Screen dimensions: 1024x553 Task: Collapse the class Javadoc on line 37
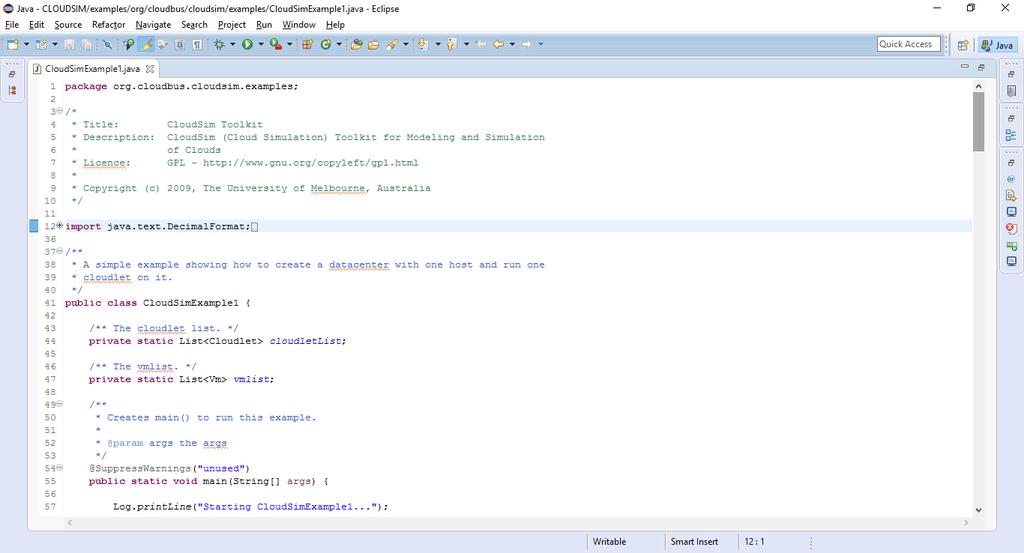(x=59, y=251)
